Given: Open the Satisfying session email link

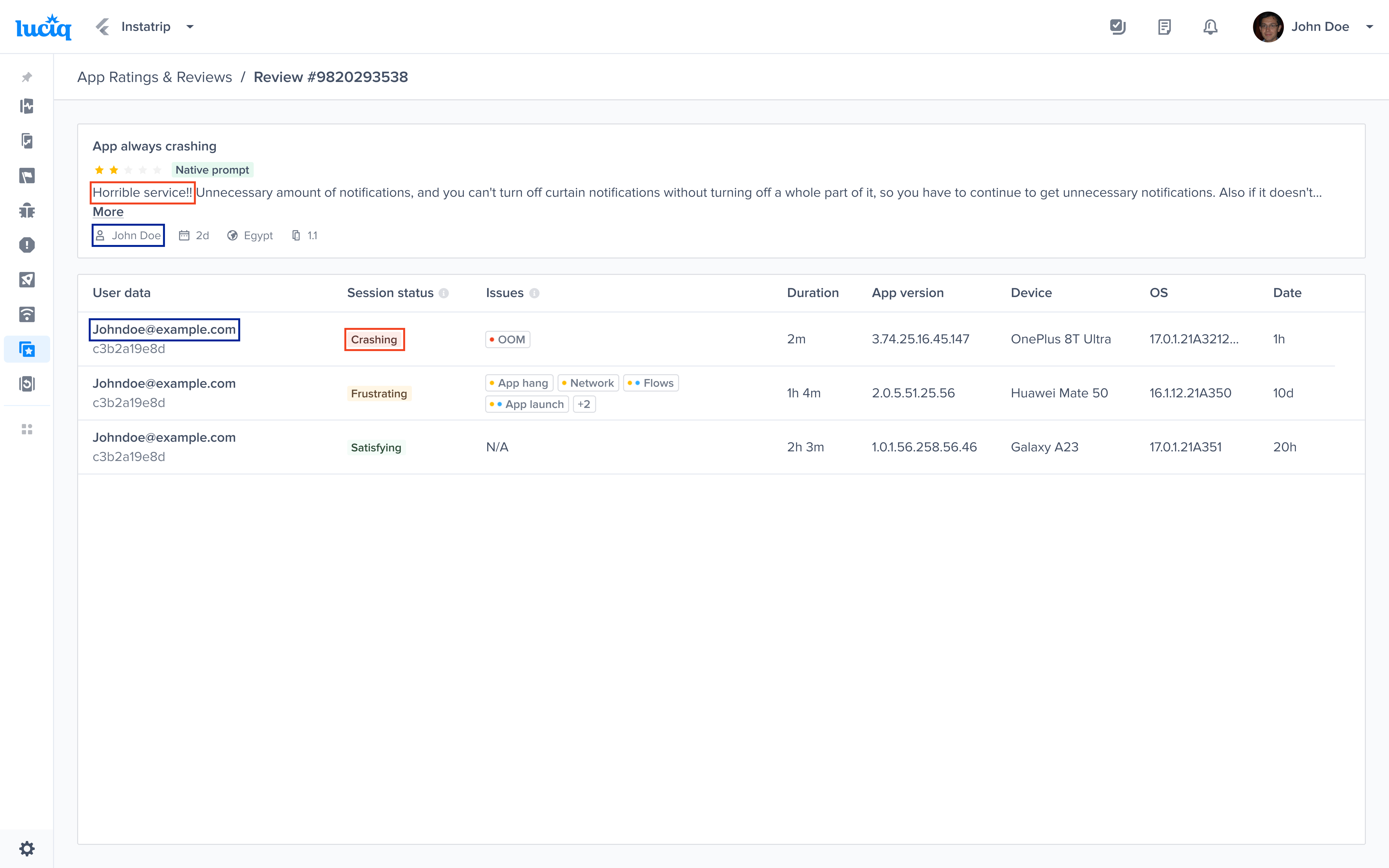Looking at the screenshot, I should click(164, 437).
